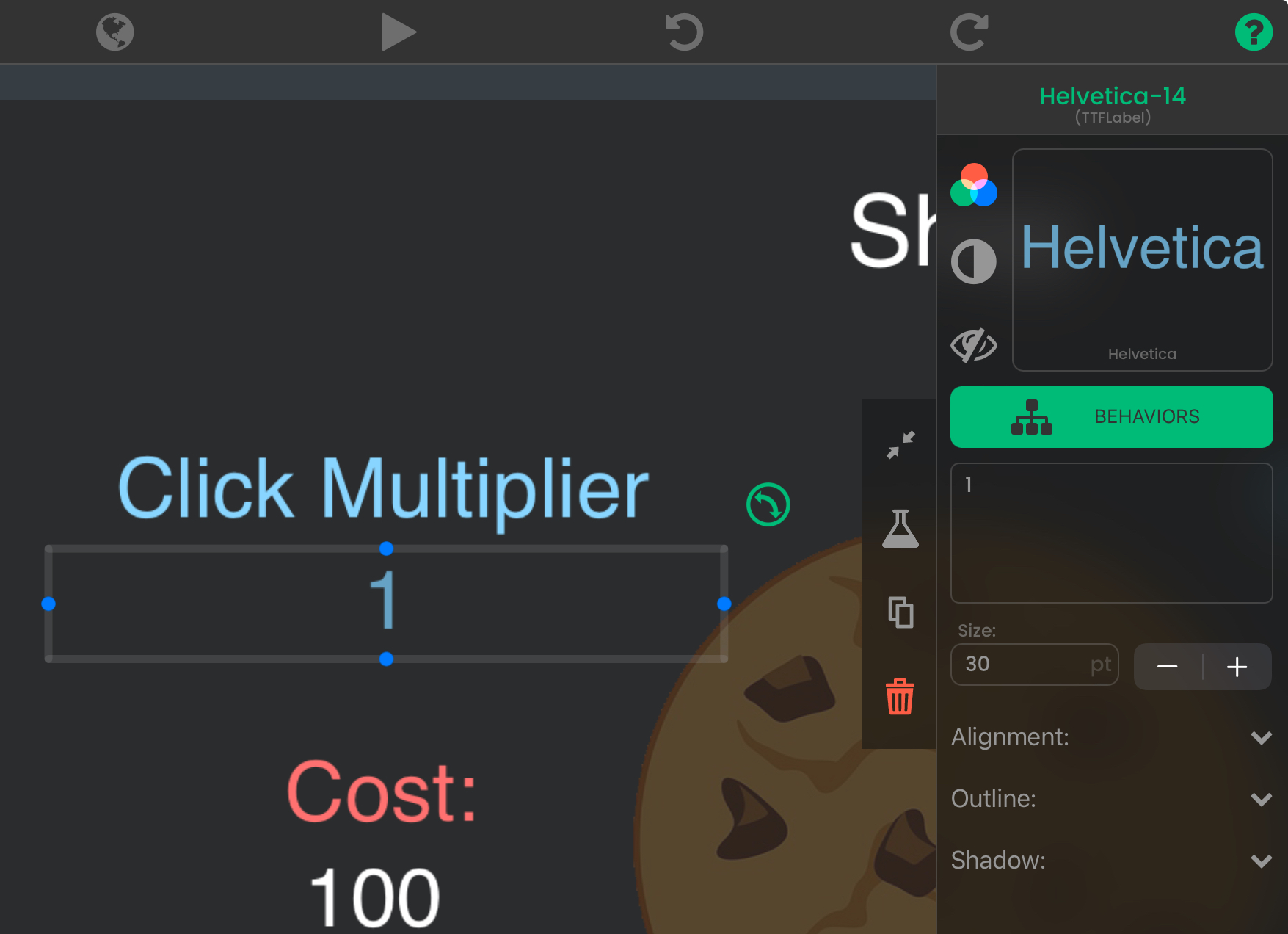Expand the Outline section
1288x934 pixels.
pyautogui.click(x=1111, y=799)
